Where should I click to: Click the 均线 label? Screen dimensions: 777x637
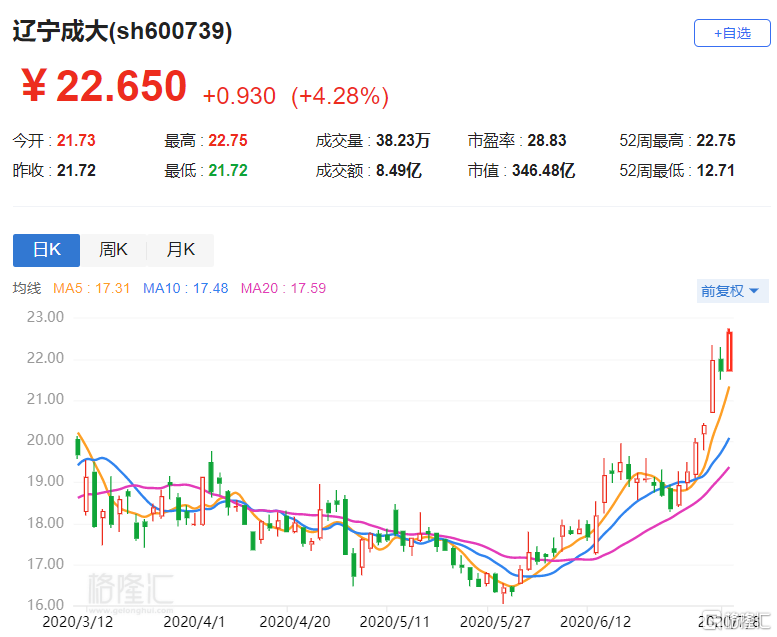pos(27,288)
